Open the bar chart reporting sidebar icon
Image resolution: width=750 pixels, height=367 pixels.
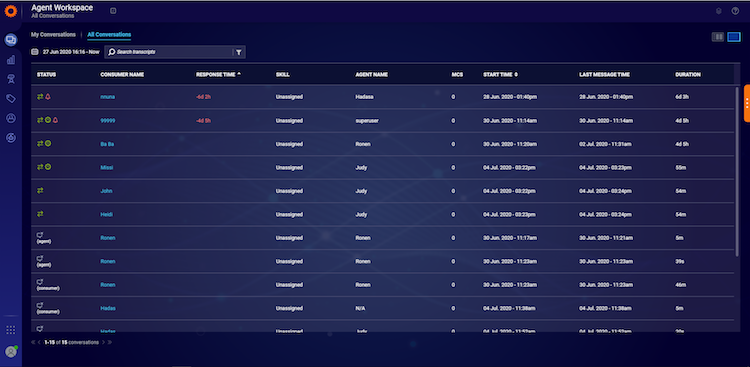click(11, 60)
